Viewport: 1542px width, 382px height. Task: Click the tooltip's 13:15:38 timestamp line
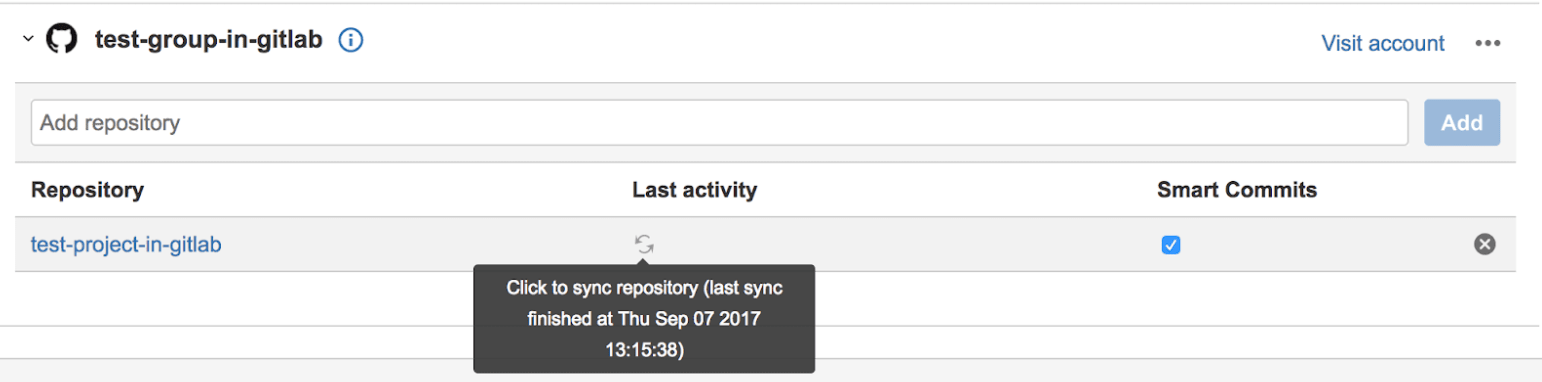coord(644,350)
